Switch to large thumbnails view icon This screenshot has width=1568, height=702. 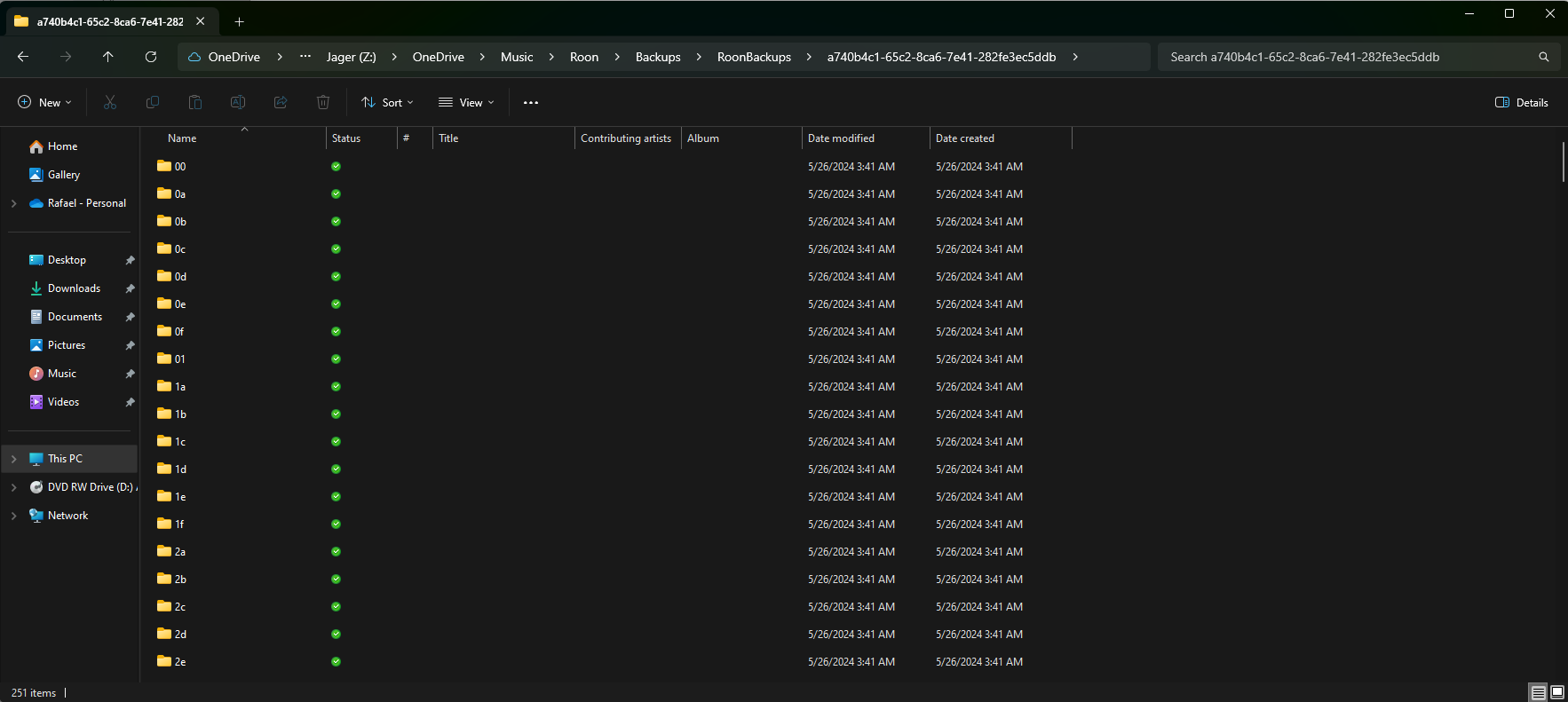tap(1557, 692)
